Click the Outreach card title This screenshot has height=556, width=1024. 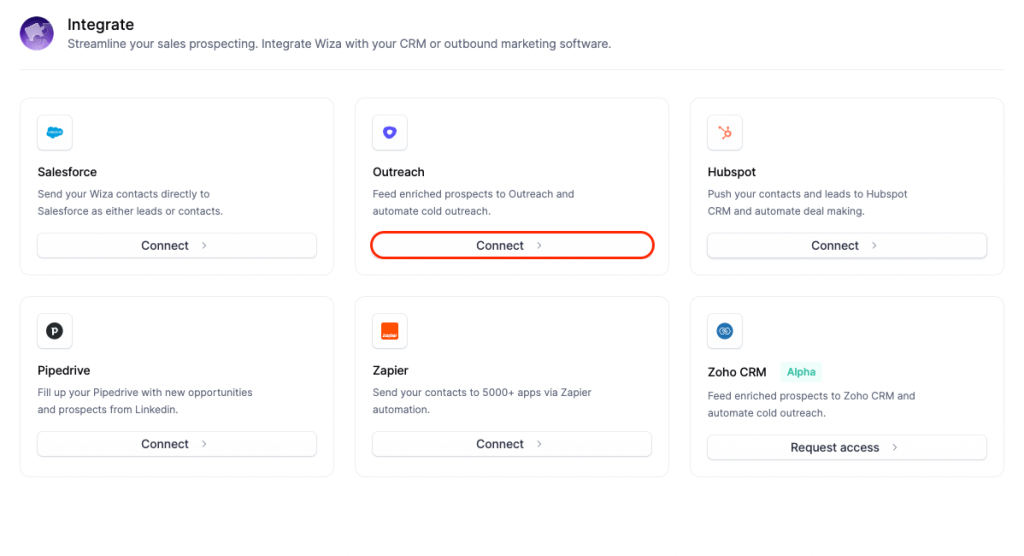[x=398, y=172]
